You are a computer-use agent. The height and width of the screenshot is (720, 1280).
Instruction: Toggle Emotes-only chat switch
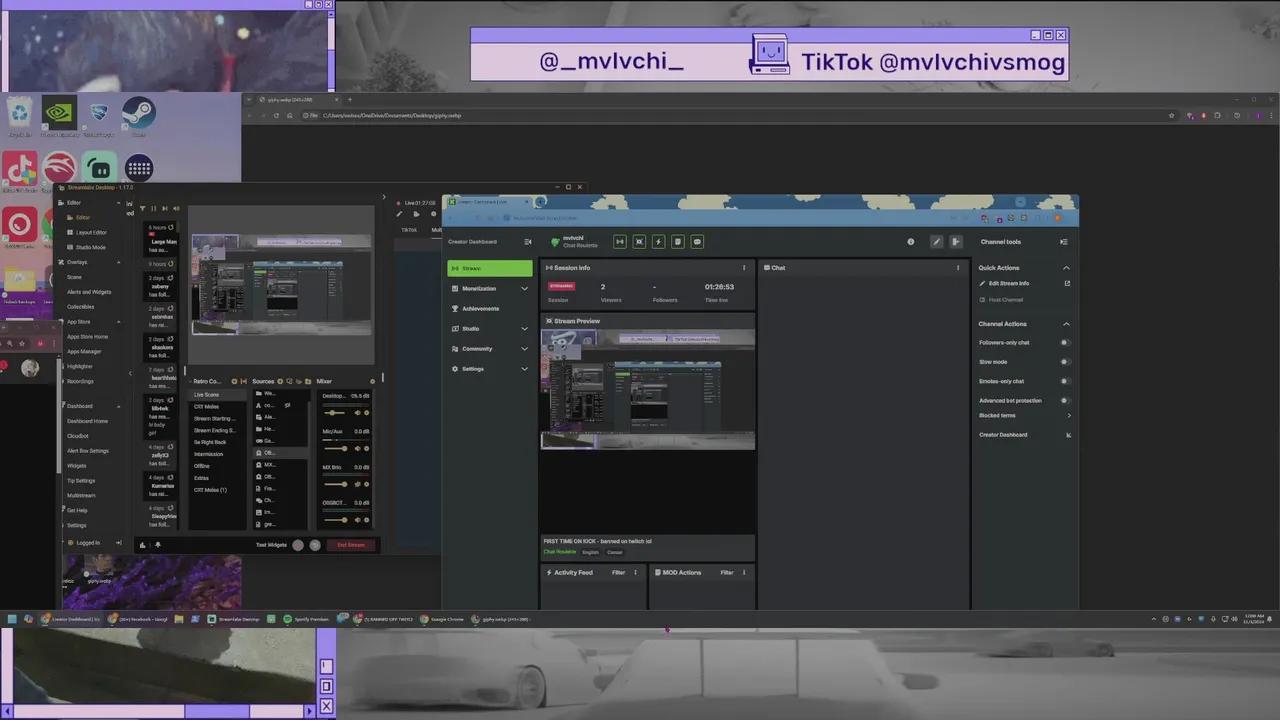coord(1065,381)
